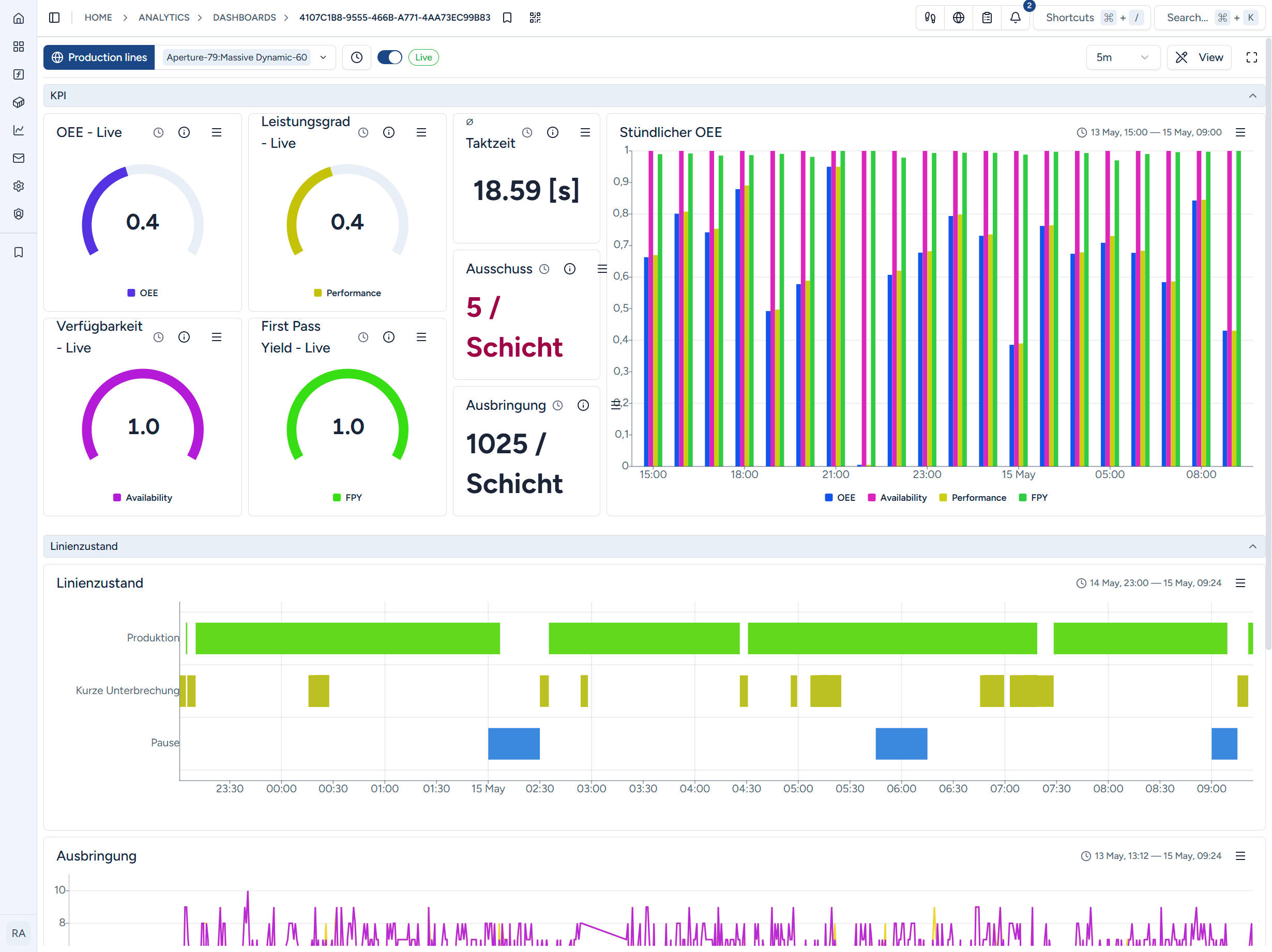The height and width of the screenshot is (952, 1272).
Task: Toggle Performance legend under Leistungsgrad gauge
Action: coord(347,293)
